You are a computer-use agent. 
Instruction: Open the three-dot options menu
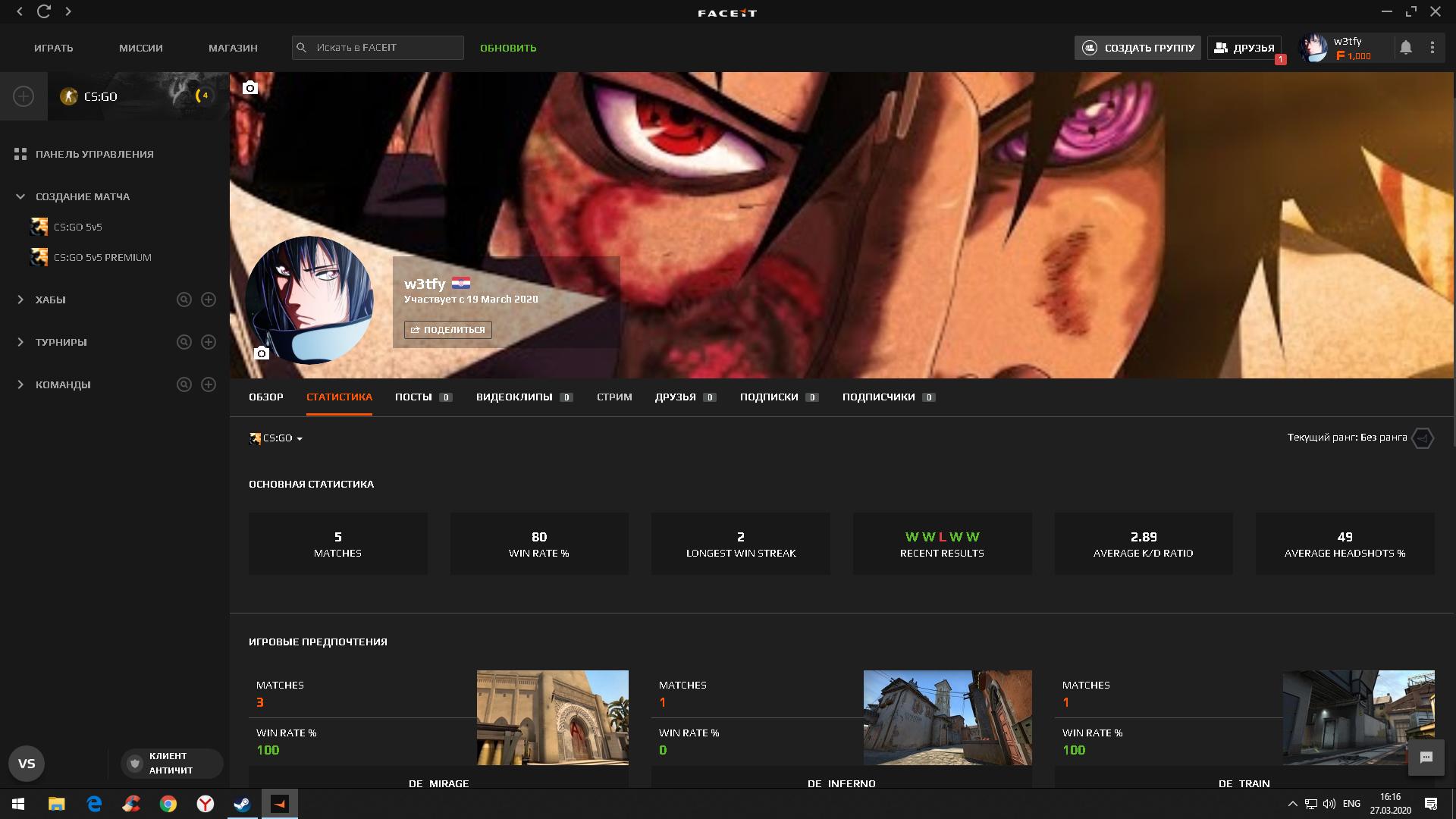click(x=1432, y=48)
